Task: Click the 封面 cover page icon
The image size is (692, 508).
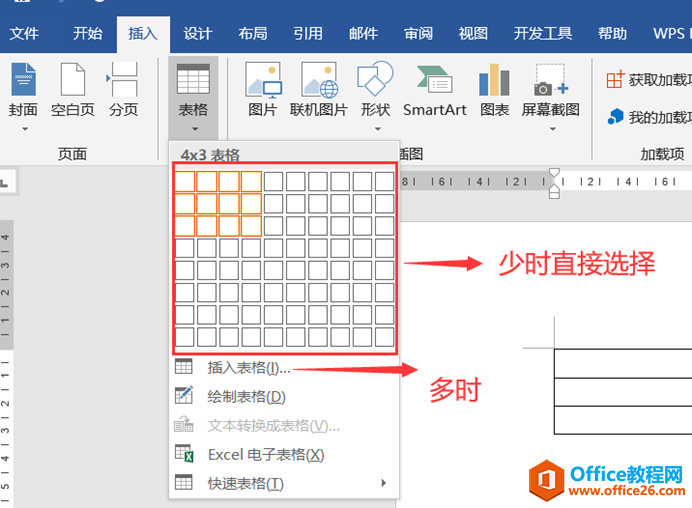Action: tap(23, 79)
